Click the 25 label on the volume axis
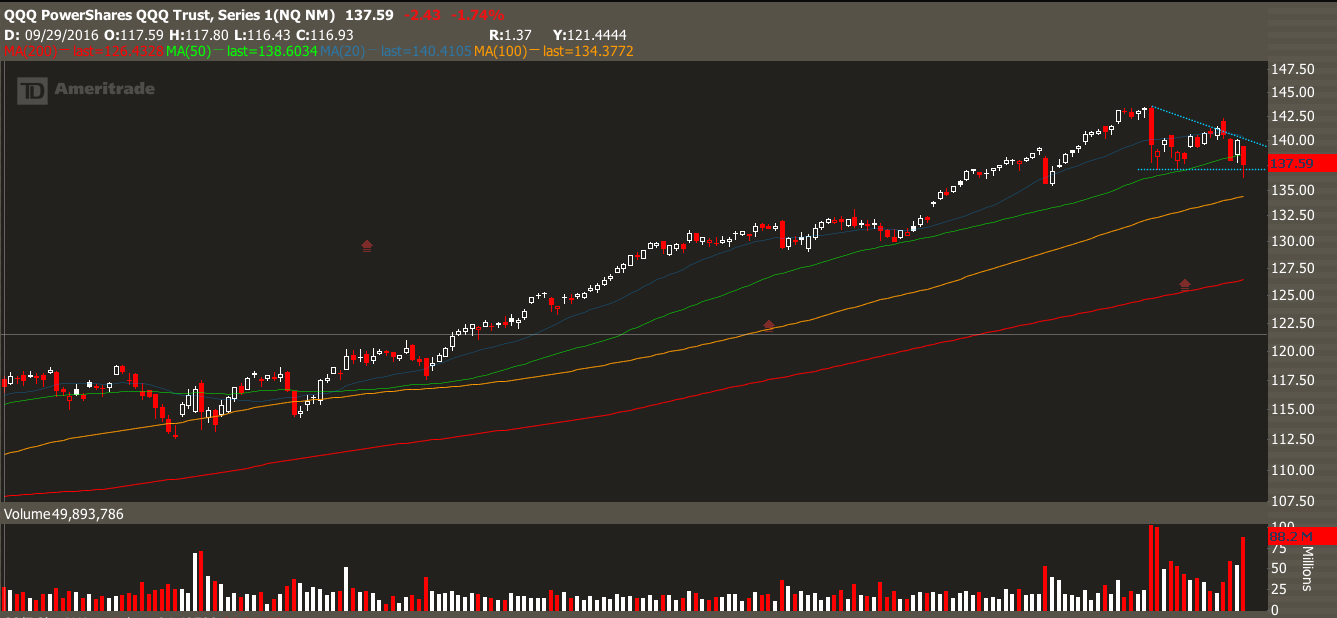 (x=1279, y=589)
